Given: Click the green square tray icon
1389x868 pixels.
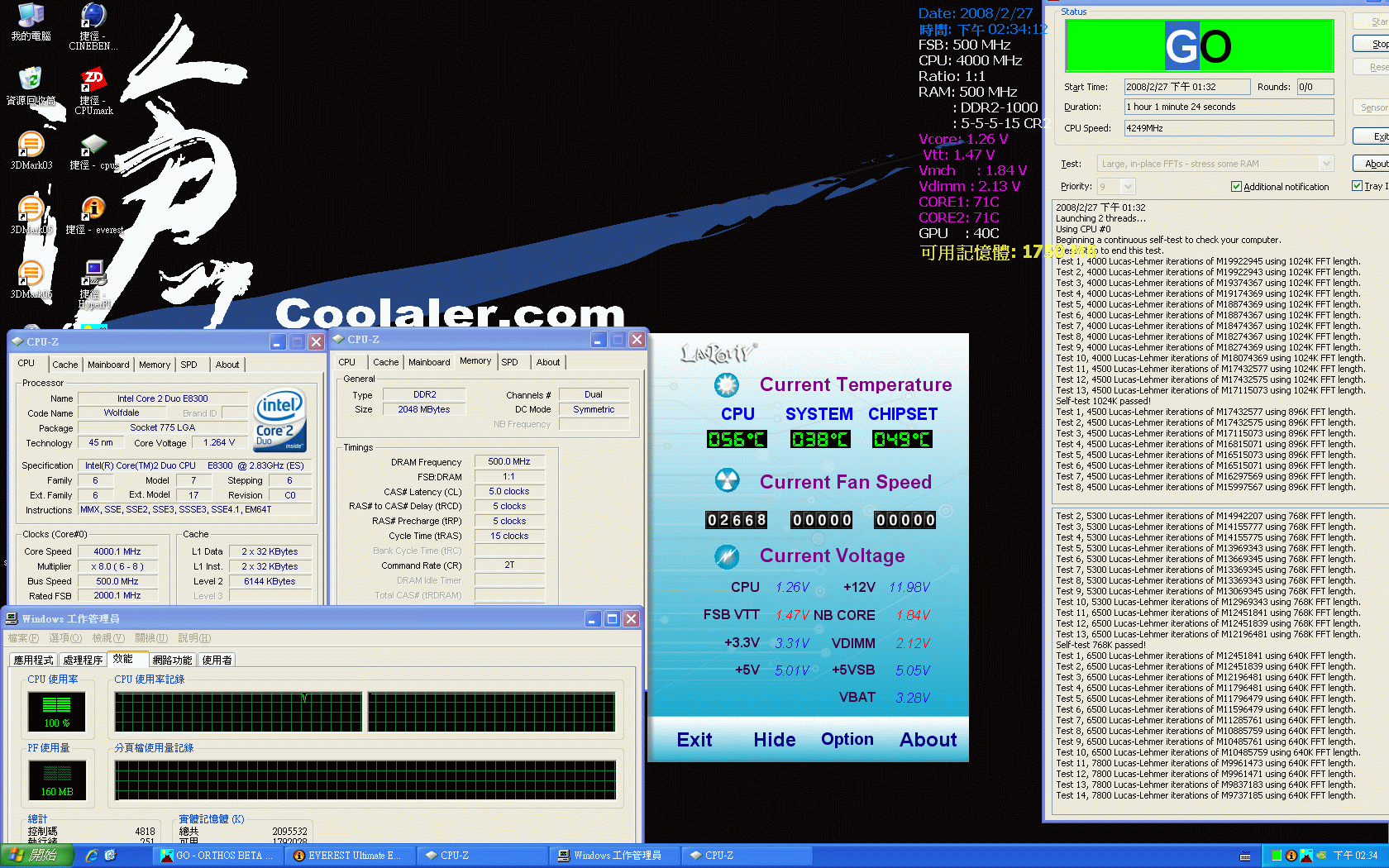Looking at the screenshot, I should coord(1277,856).
